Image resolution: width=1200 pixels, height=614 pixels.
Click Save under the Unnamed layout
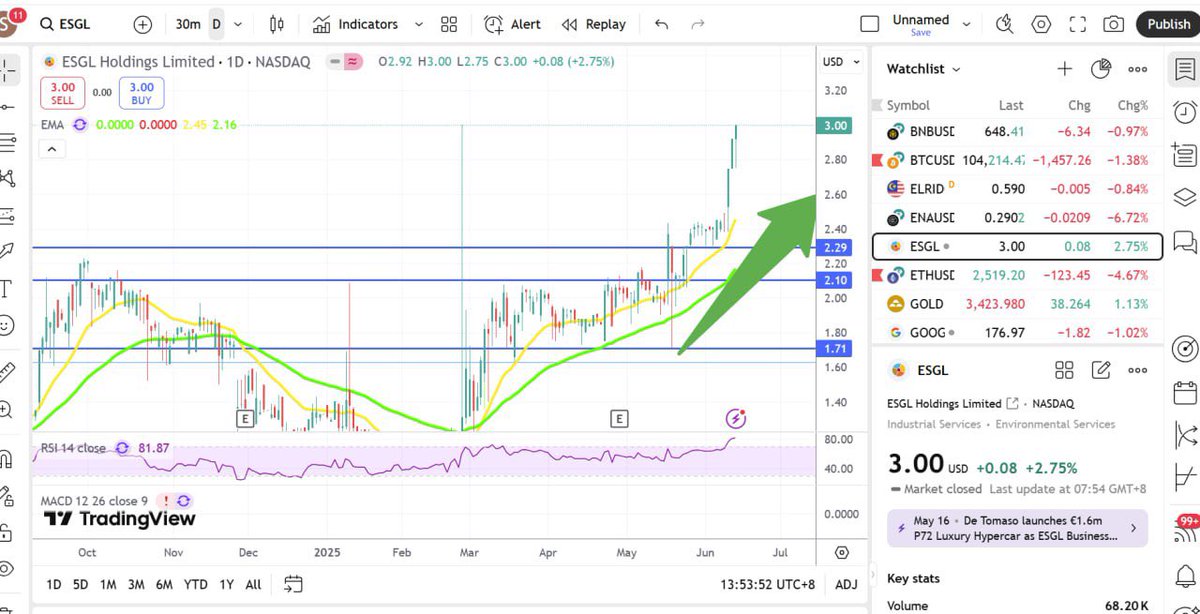(x=921, y=33)
